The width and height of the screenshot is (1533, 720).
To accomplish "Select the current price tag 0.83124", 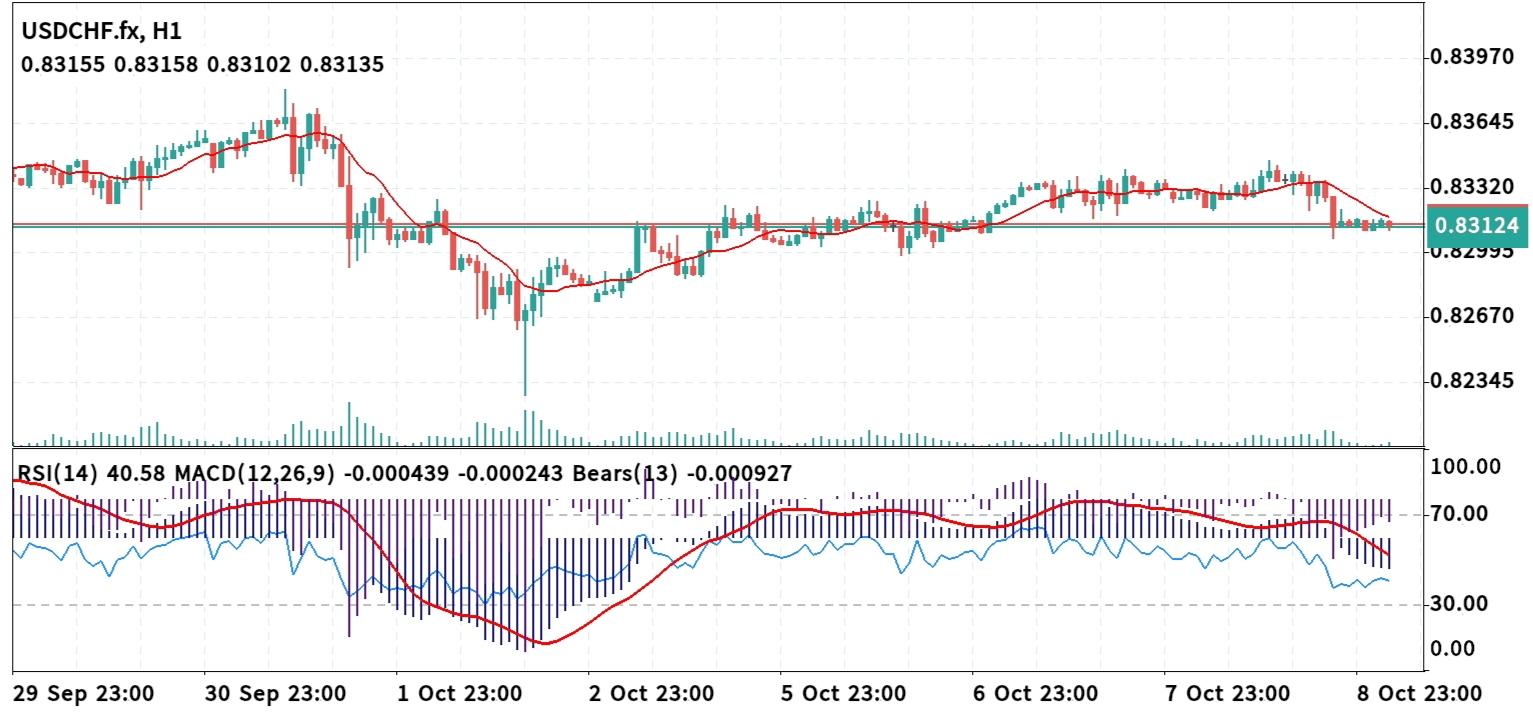I will [1476, 227].
